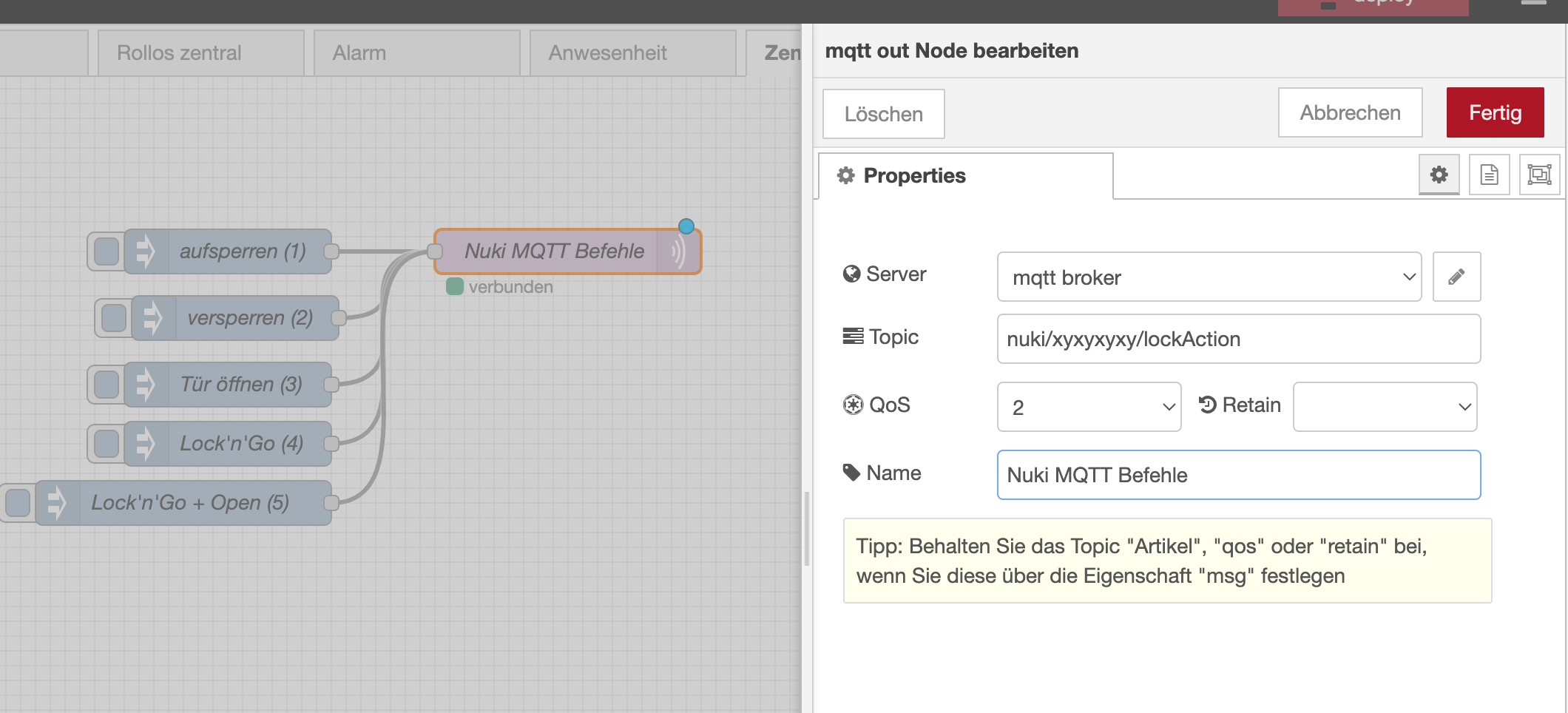Click the blue changed-node indicator dot
The height and width of the screenshot is (713, 1568).
point(686,226)
